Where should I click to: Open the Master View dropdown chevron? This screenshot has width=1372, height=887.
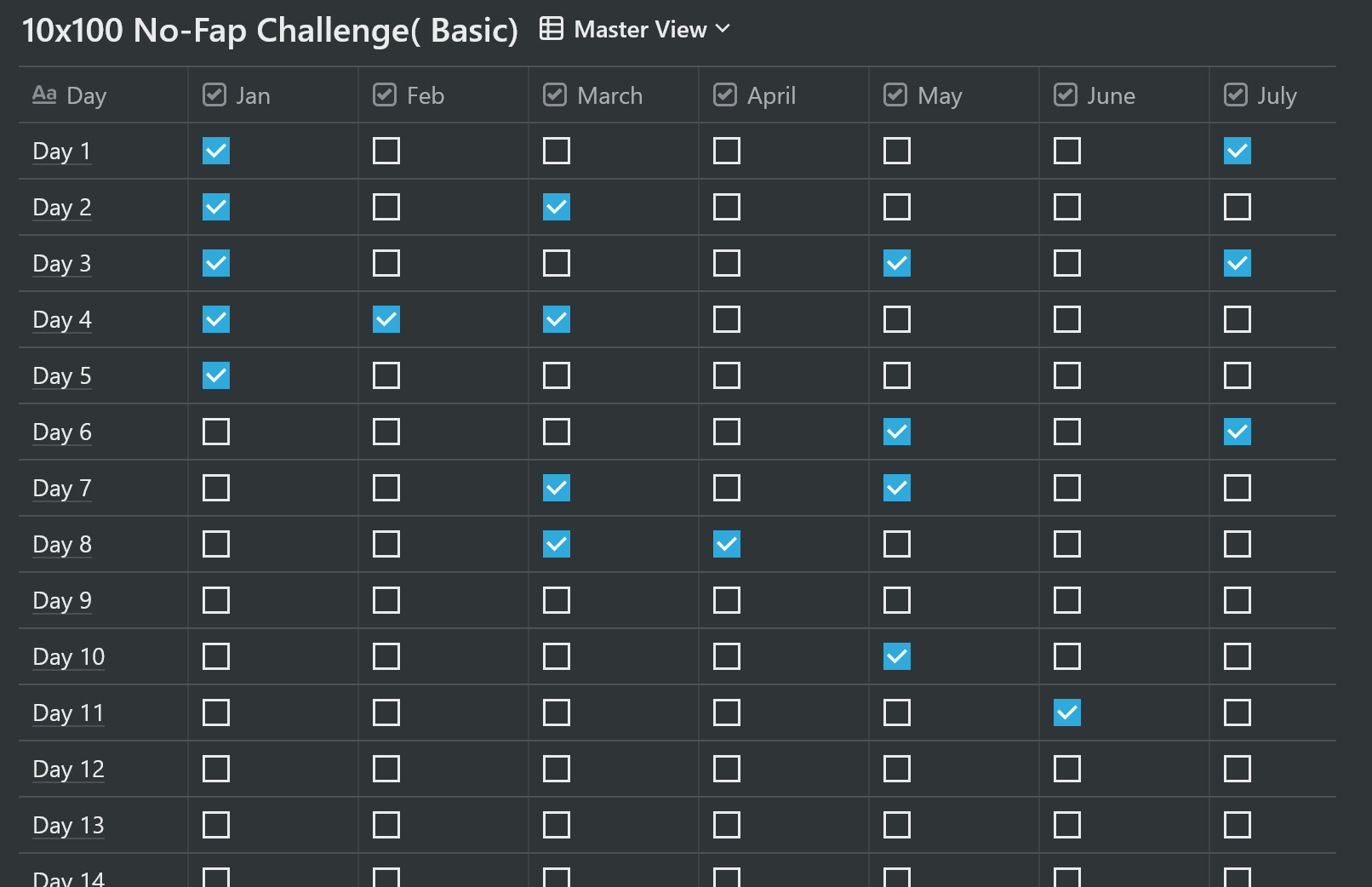tap(723, 29)
